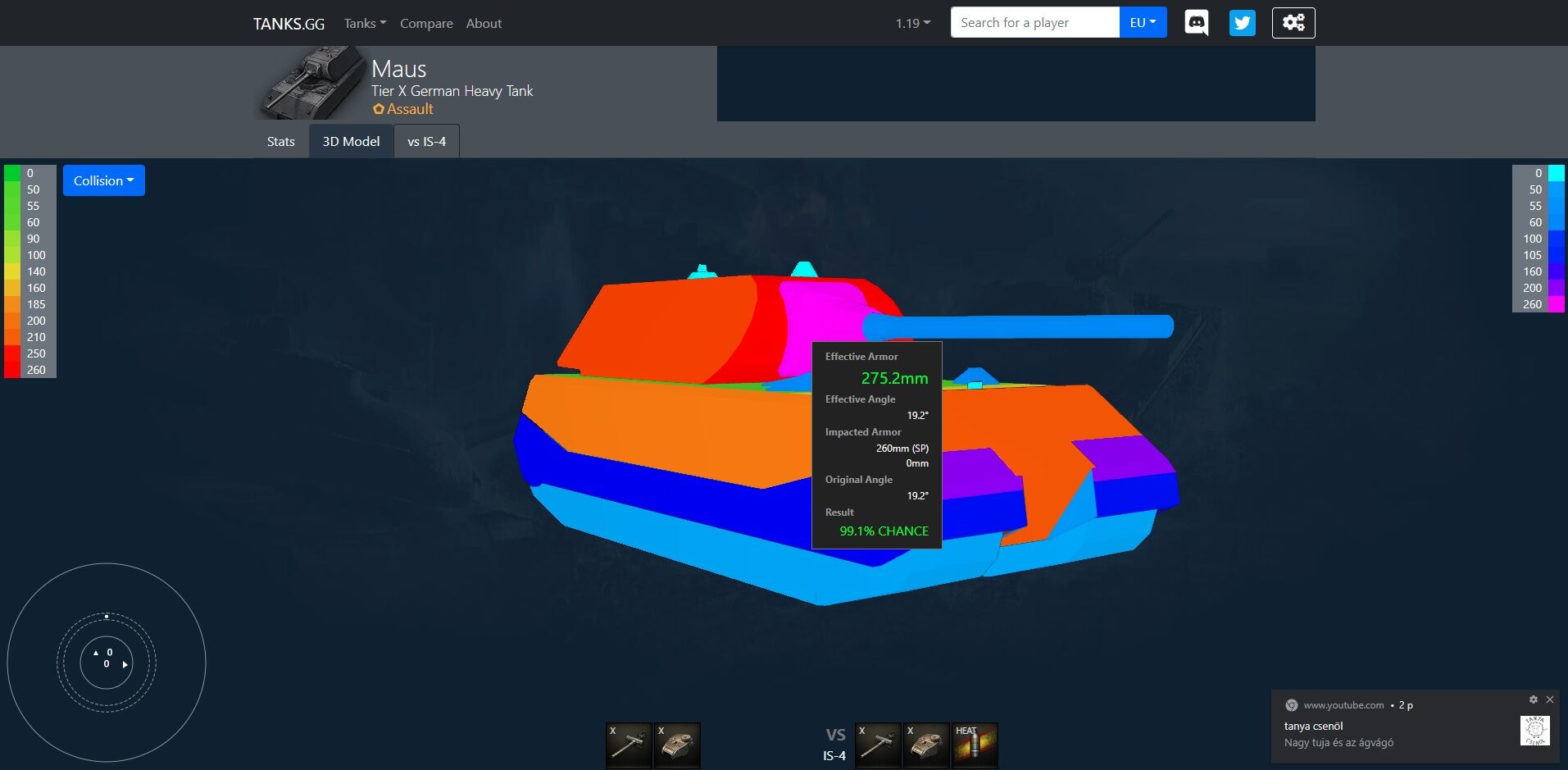The height and width of the screenshot is (770, 1568).
Task: Click the blue gun barrel on the model
Action: click(1018, 326)
